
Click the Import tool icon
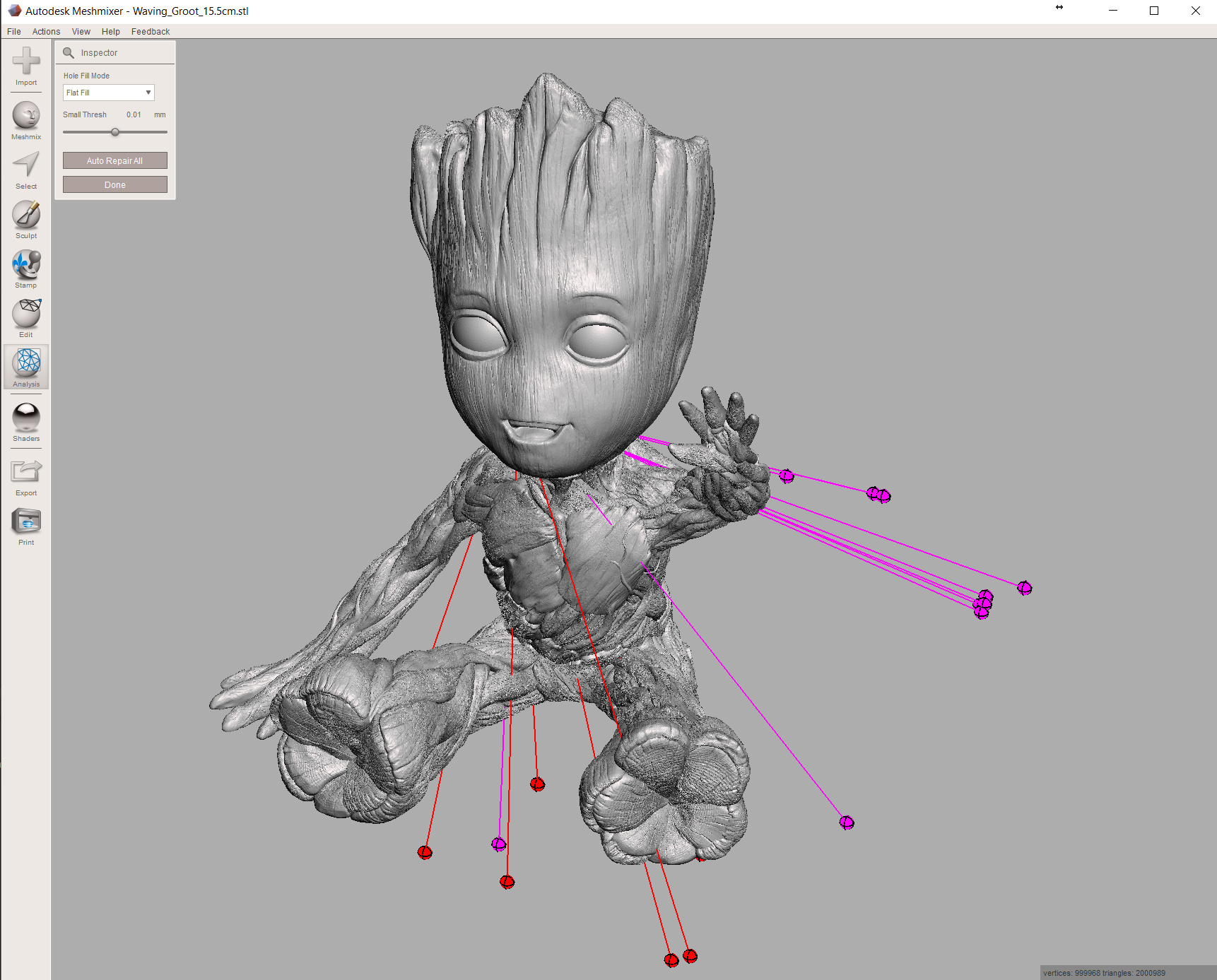coord(26,62)
